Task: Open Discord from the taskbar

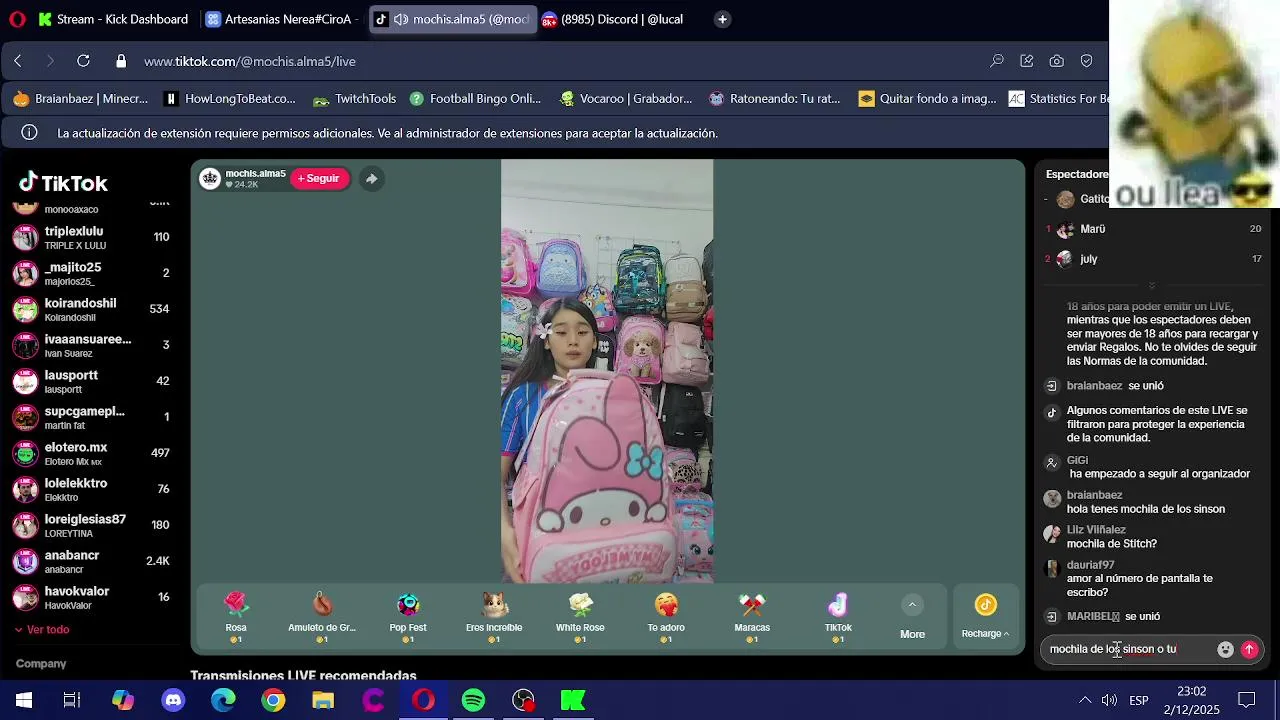Action: [x=173, y=700]
